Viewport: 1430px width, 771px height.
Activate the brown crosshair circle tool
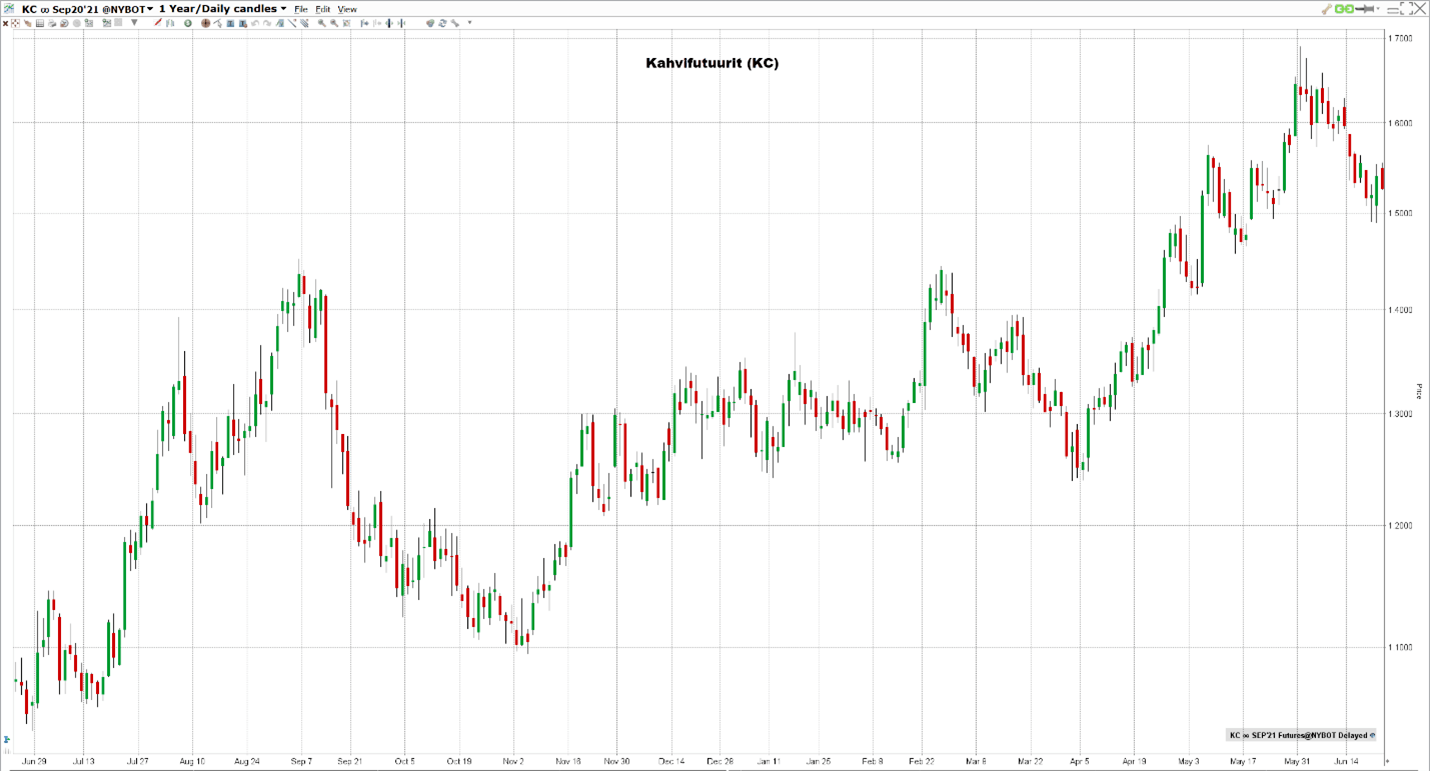206,23
